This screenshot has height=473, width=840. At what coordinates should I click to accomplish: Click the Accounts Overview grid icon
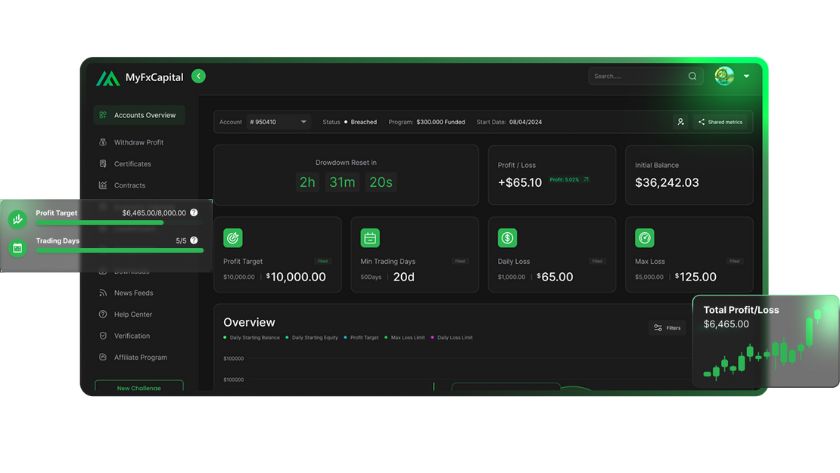[103, 115]
